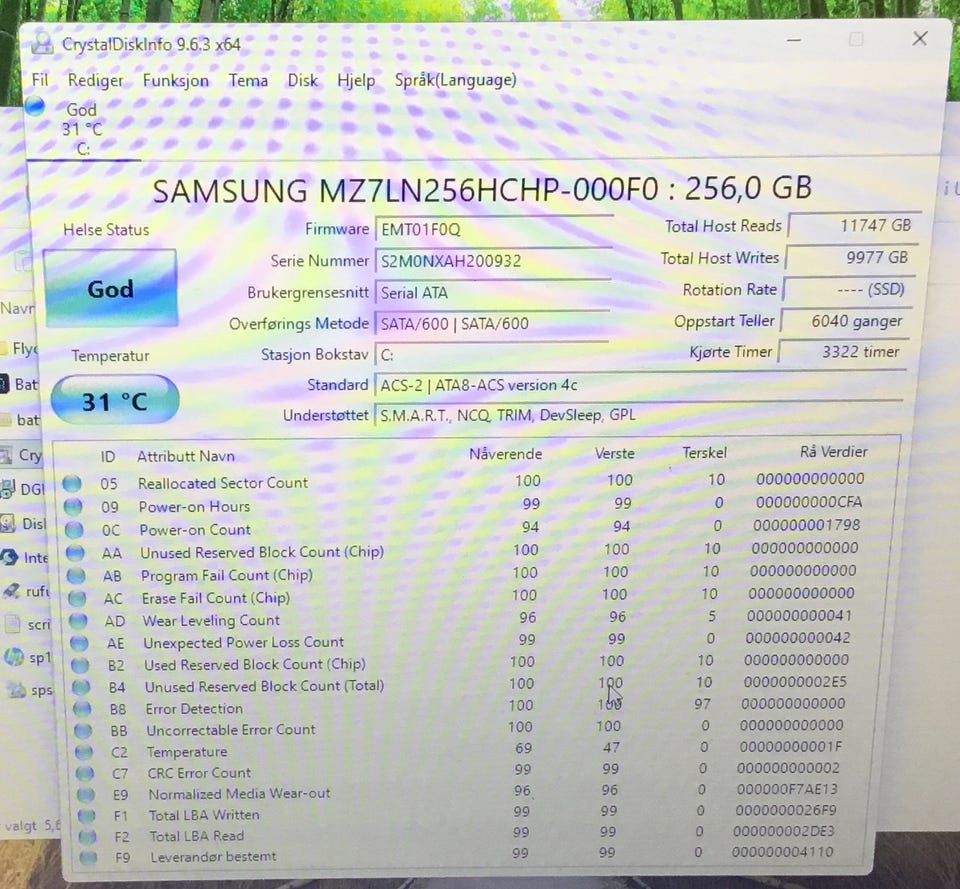Click status orb for Temperature attribute
This screenshot has height=889, width=960.
coord(83,752)
